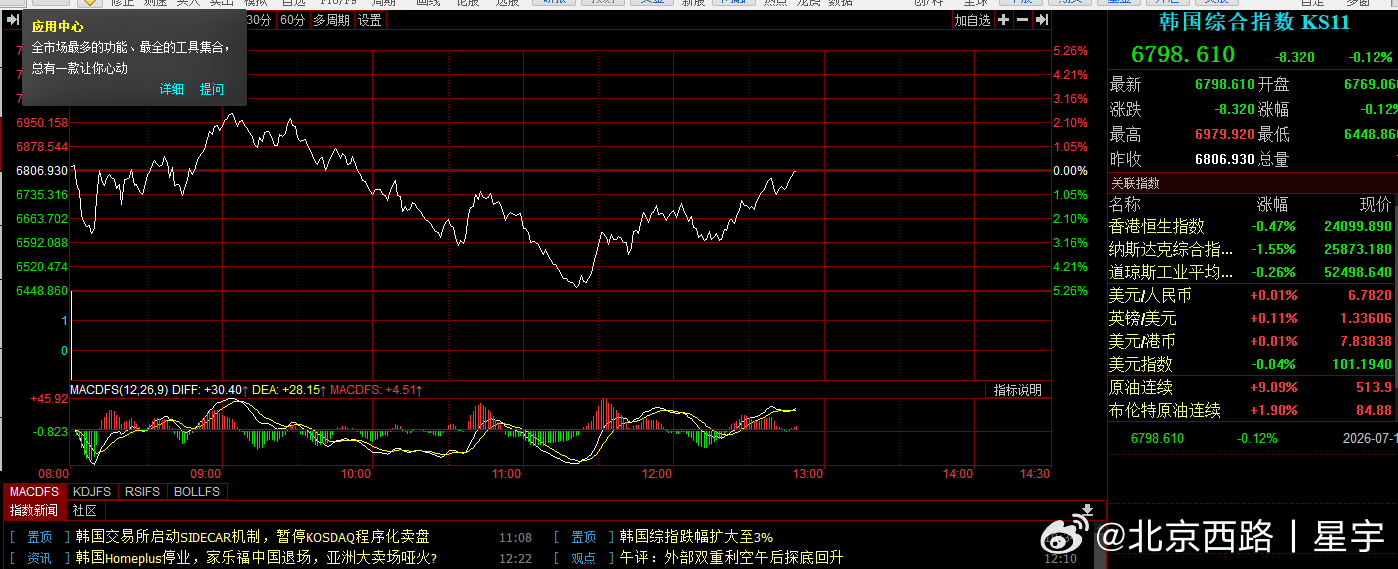Click the 涨跌 -8.320 value
Screen dimensions: 1398x569
(1234, 110)
